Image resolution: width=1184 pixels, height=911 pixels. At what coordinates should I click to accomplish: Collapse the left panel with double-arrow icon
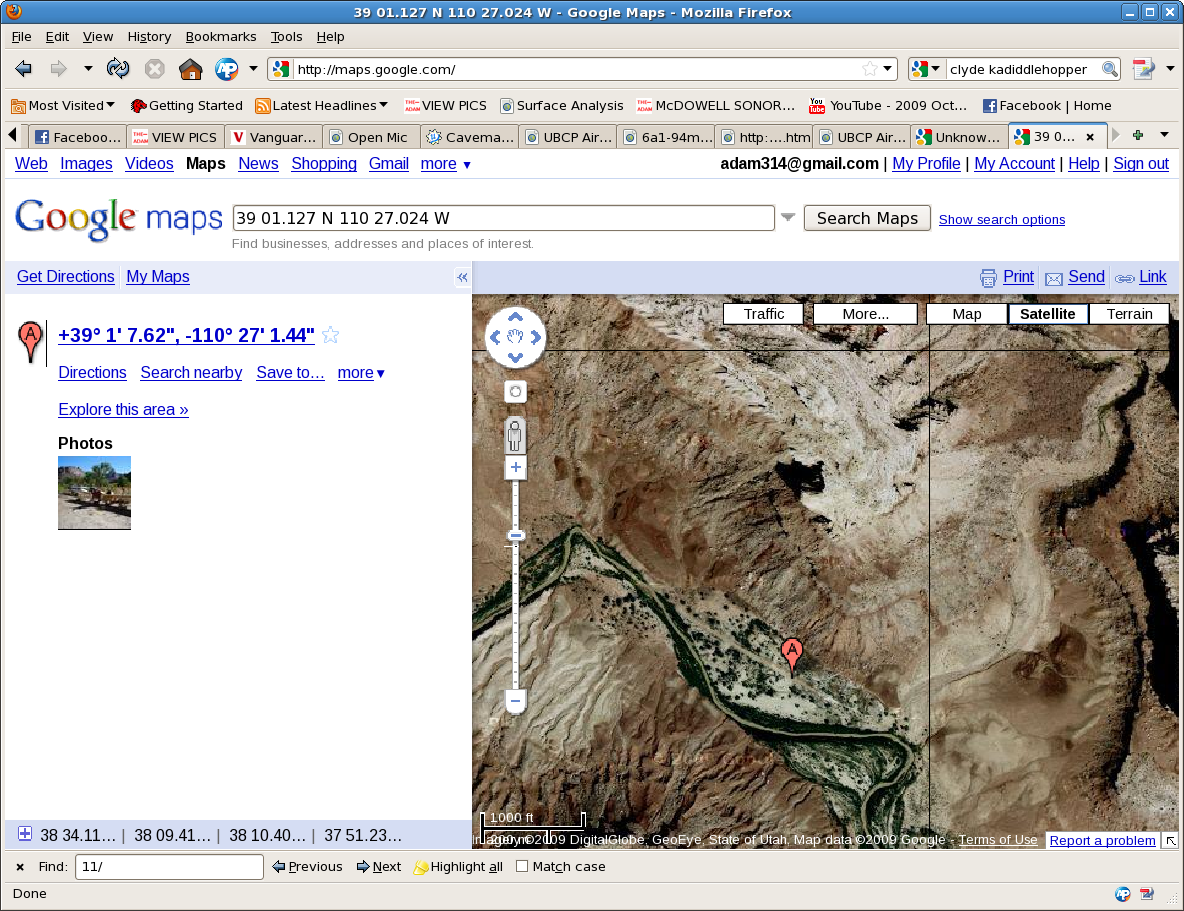(x=462, y=278)
